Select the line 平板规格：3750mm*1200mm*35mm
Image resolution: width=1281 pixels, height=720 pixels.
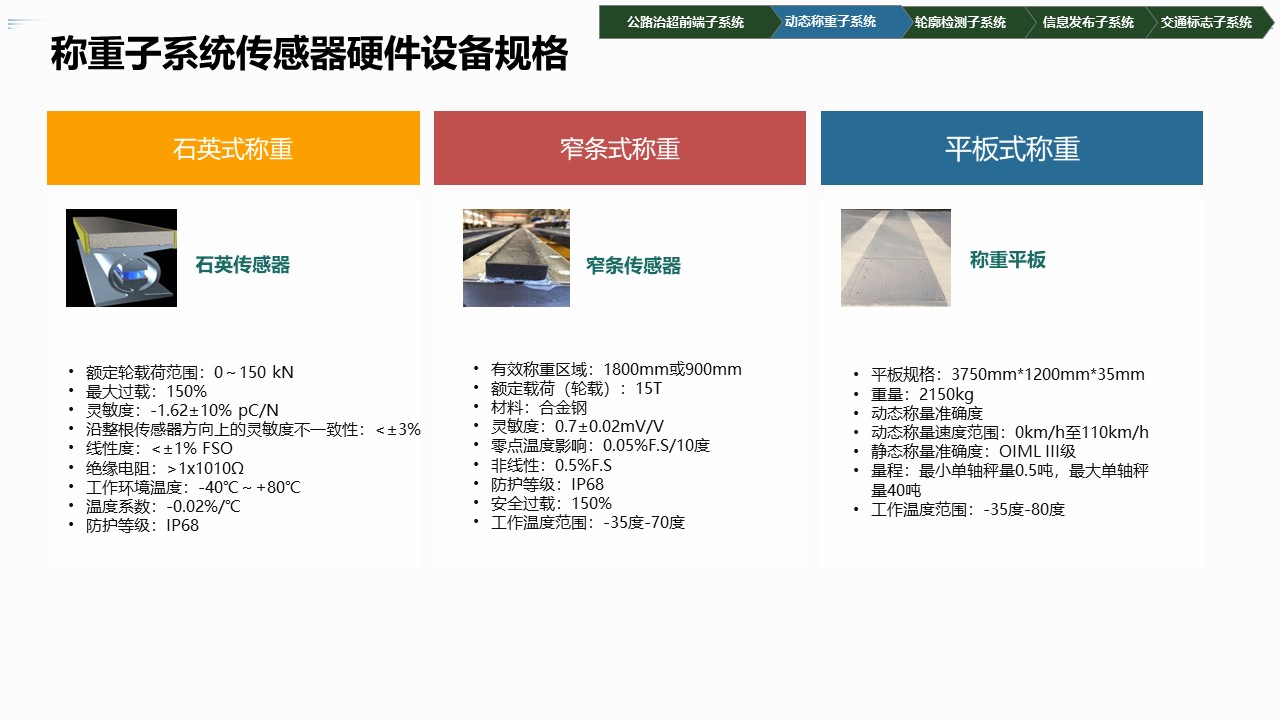pyautogui.click(x=1008, y=375)
